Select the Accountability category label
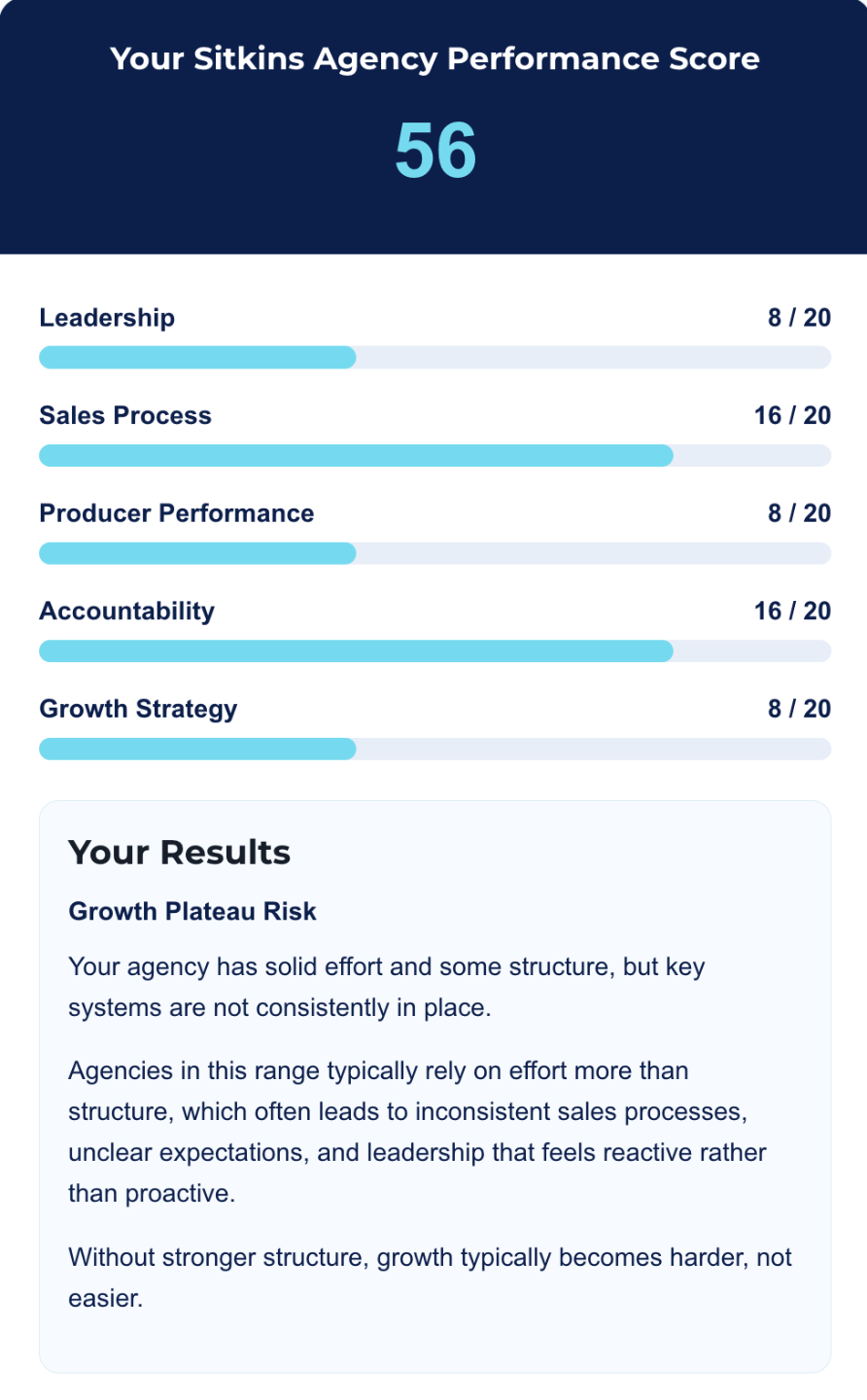Image resolution: width=867 pixels, height=1400 pixels. [127, 612]
